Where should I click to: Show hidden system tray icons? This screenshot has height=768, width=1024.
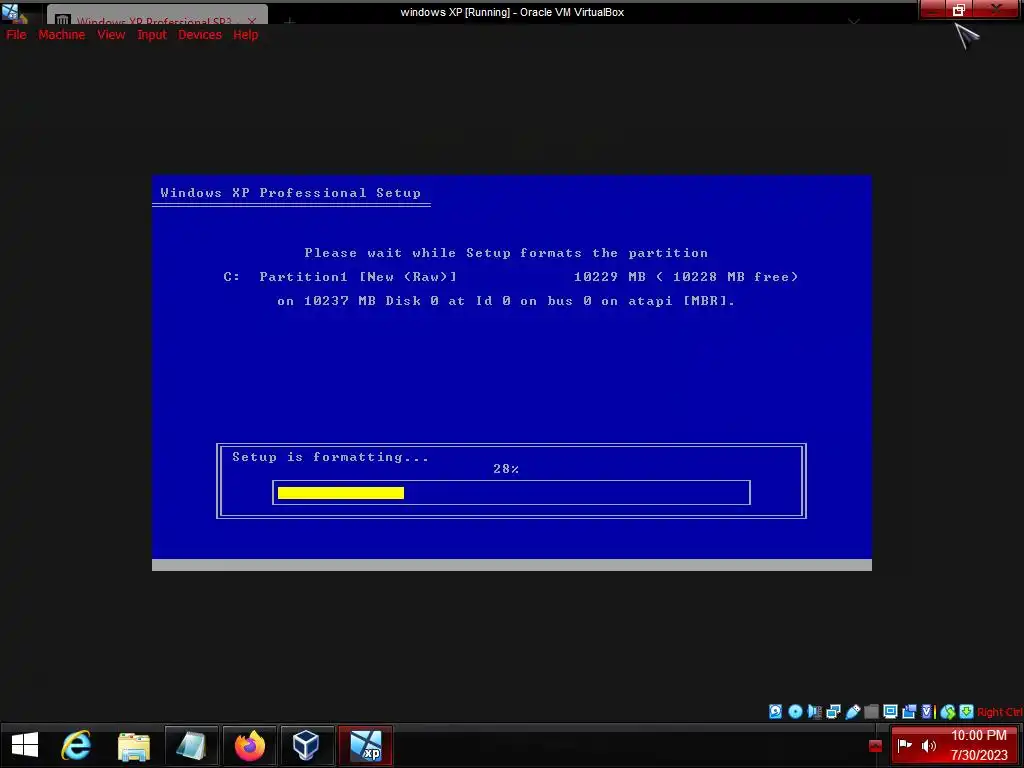click(x=875, y=746)
